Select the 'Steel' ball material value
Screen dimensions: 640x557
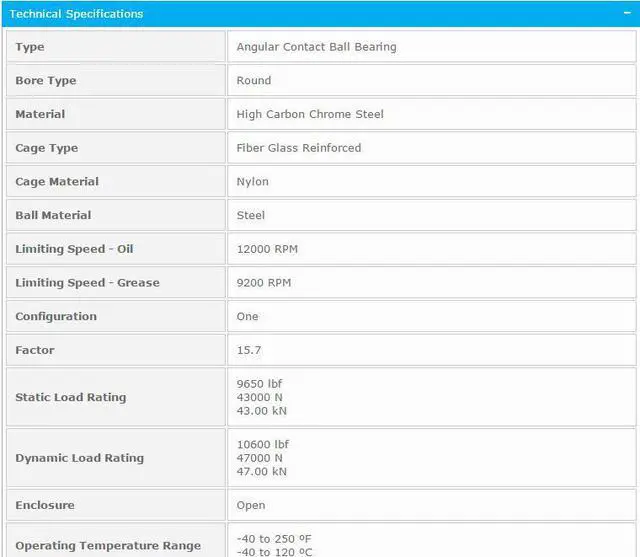pyautogui.click(x=251, y=215)
